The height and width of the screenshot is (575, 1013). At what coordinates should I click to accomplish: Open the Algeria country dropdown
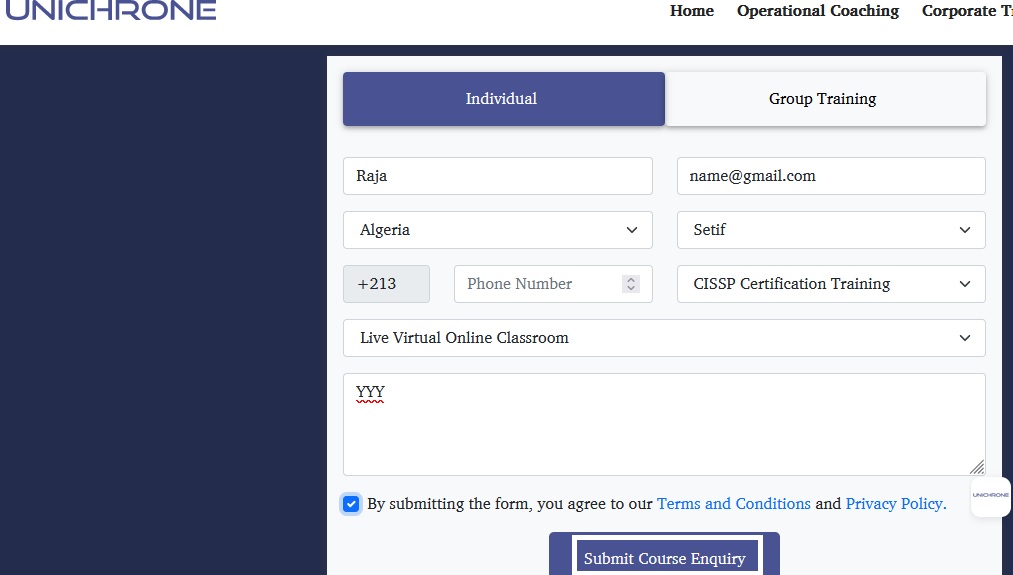tap(497, 230)
